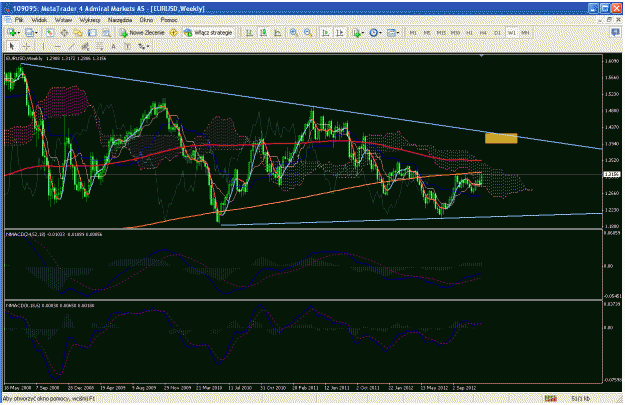625x405 pixels.
Task: Open the Narzędzia menu
Action: (x=120, y=20)
